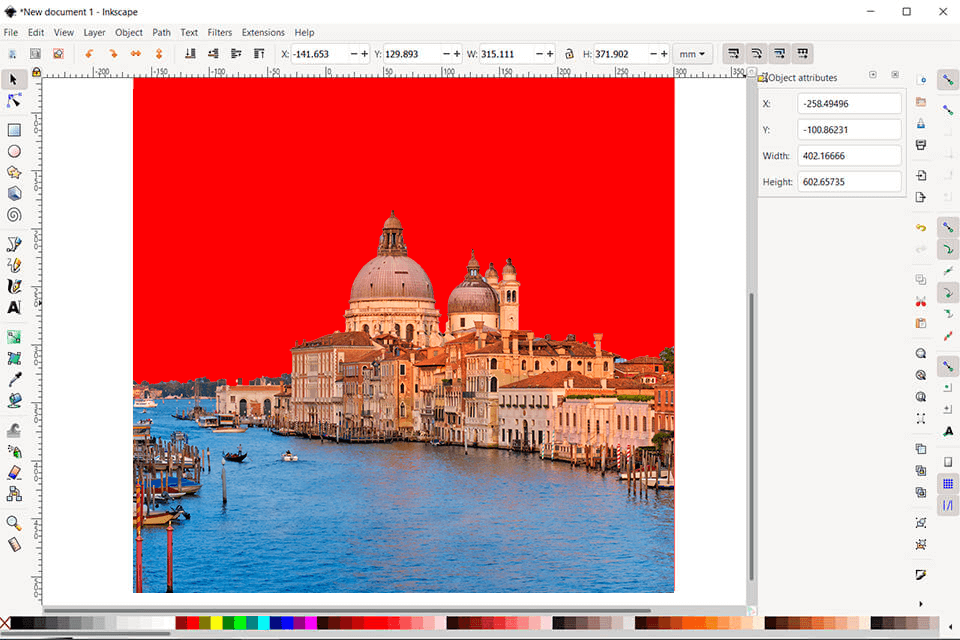Pick the yellow swatch in the palette
The height and width of the screenshot is (640, 960).
(216, 623)
